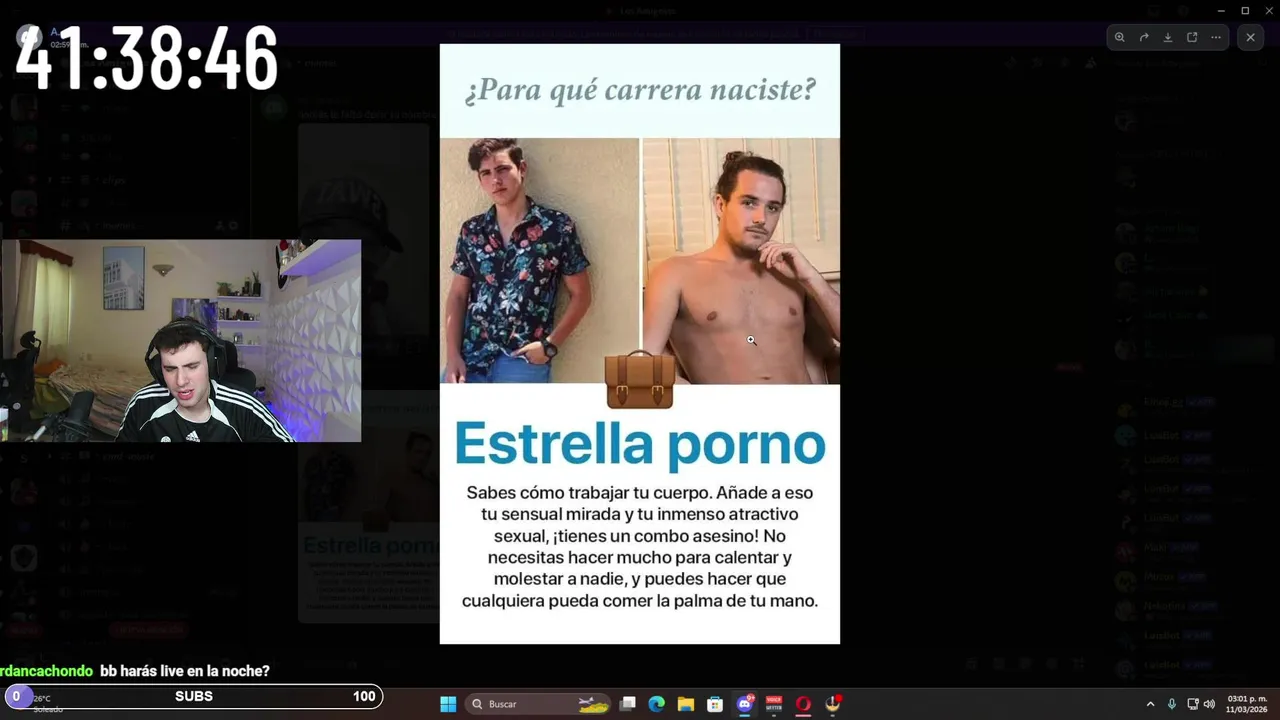Open Voicemeeter from the taskbar
The image size is (1280, 720).
click(774, 704)
